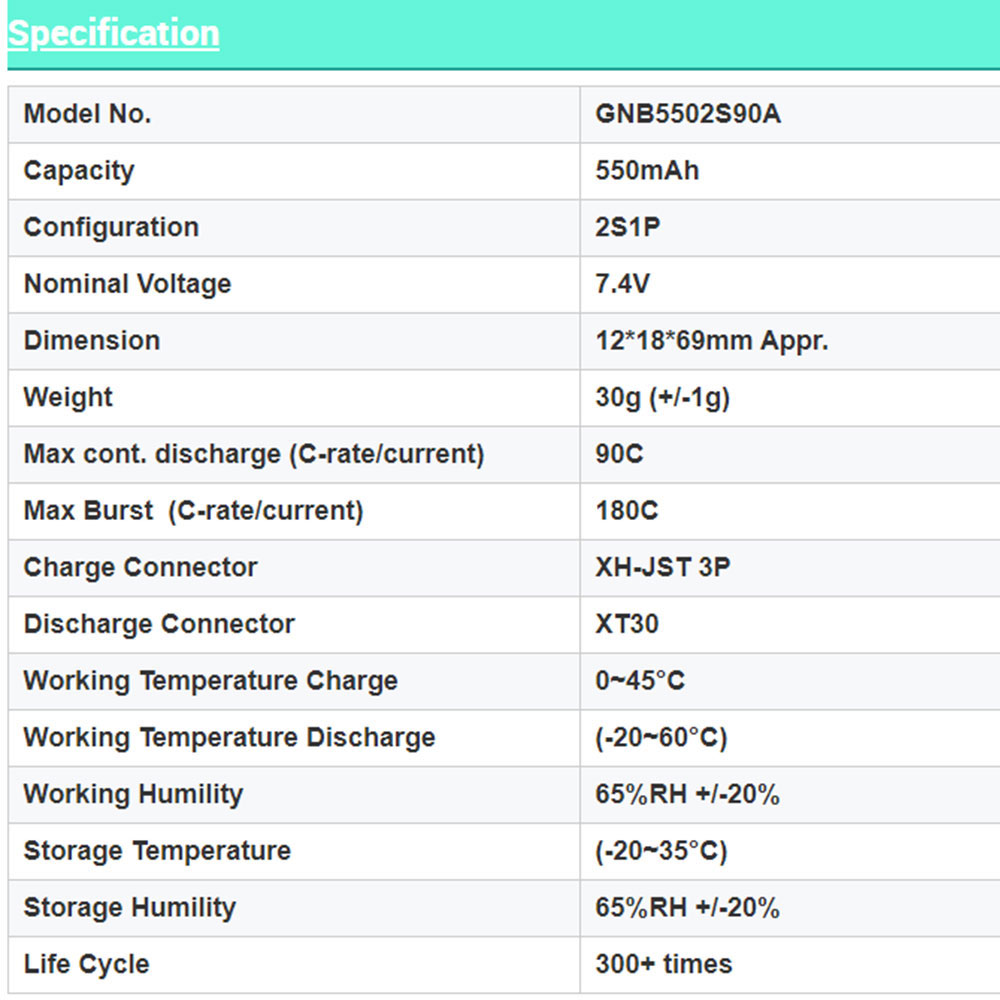This screenshot has height=1000, width=1000.
Task: Select the XT30 discharge connector value
Action: click(627, 624)
